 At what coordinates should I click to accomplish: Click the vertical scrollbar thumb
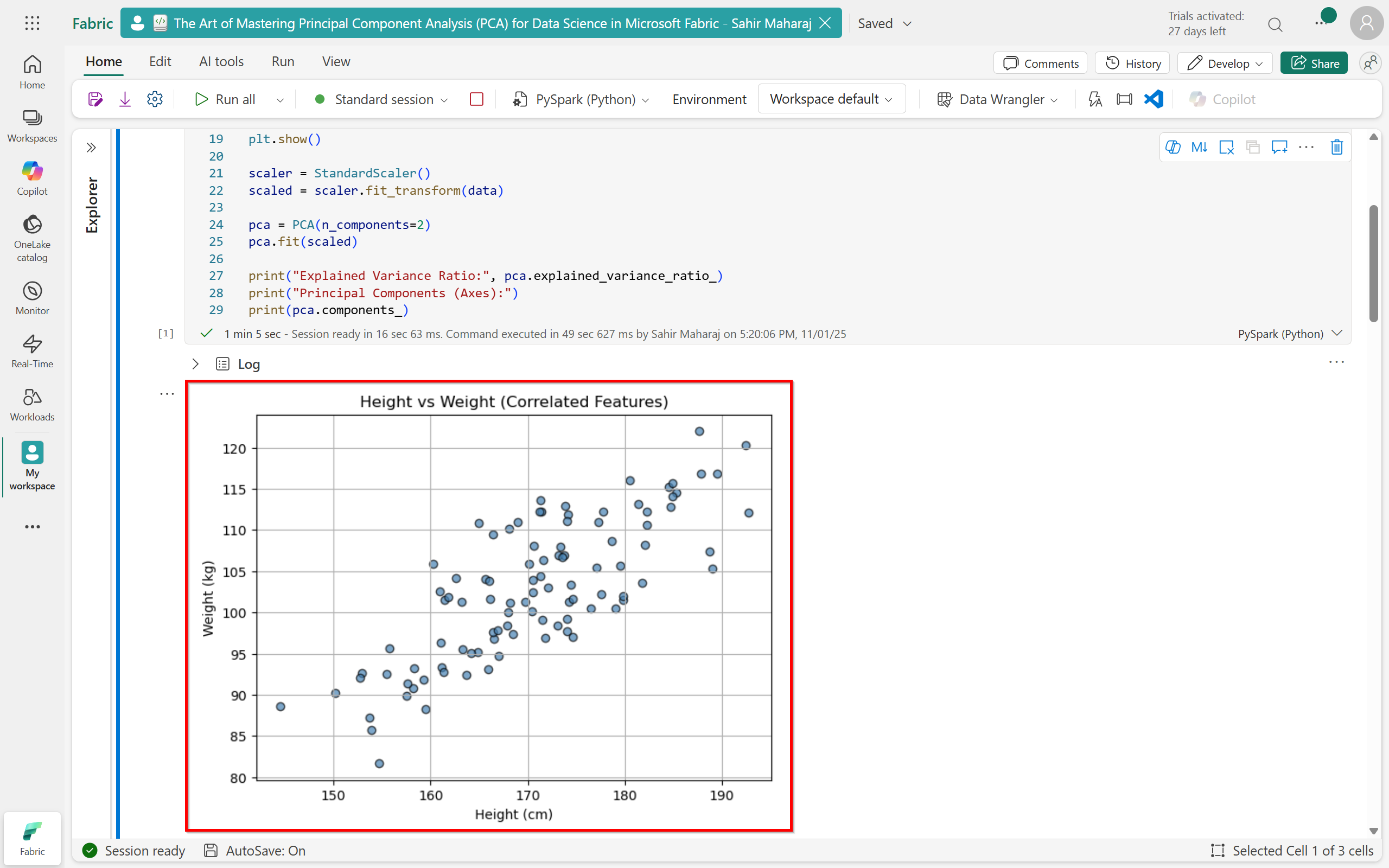(1373, 263)
